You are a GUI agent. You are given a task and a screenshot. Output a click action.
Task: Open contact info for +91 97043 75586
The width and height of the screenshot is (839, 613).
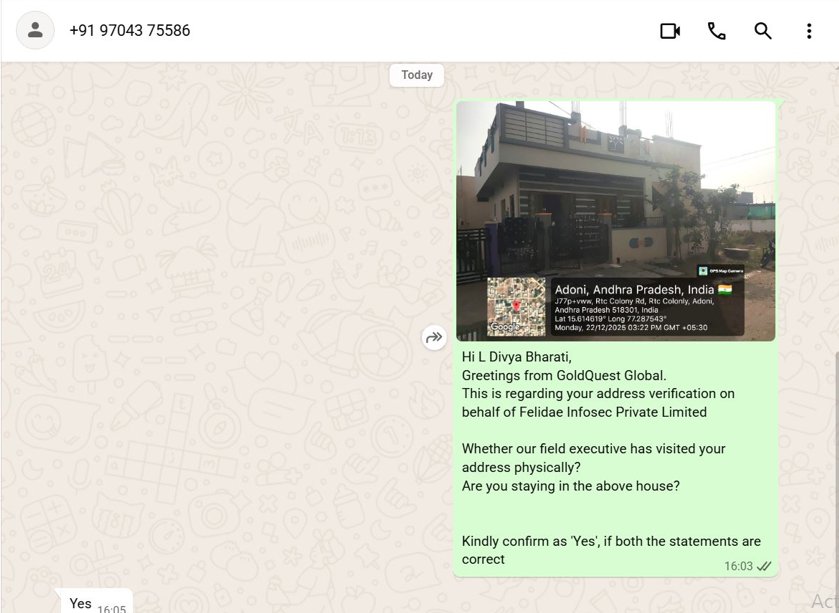click(x=130, y=31)
